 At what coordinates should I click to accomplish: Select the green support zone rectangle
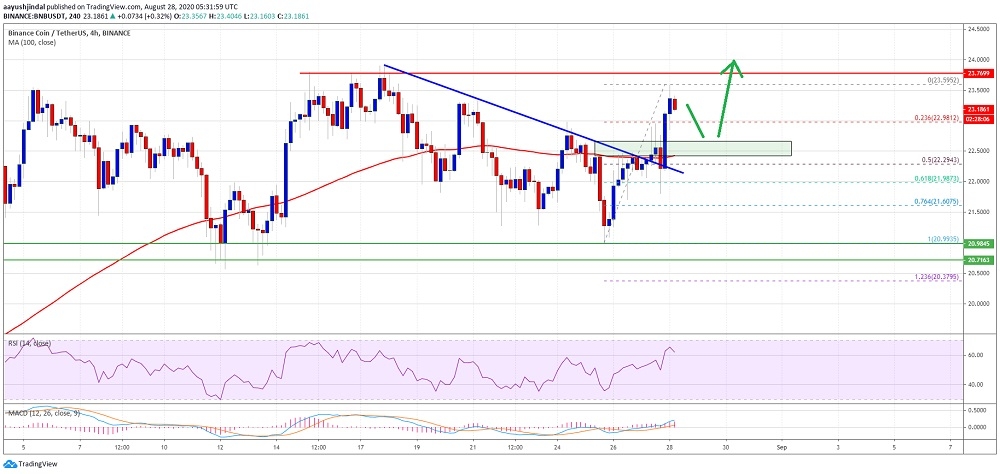pos(693,149)
